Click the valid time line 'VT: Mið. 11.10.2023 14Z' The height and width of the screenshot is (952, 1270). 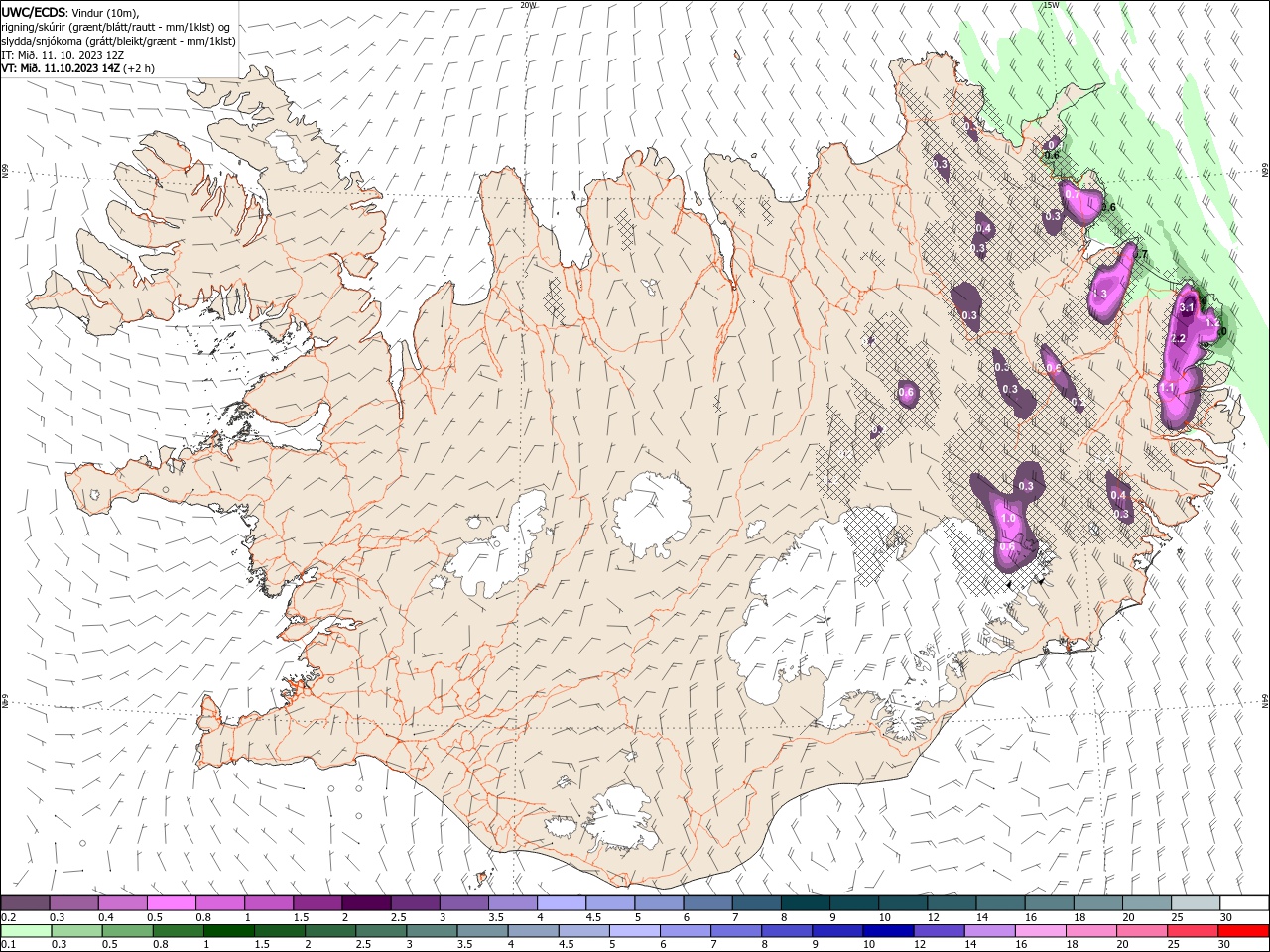[60, 68]
